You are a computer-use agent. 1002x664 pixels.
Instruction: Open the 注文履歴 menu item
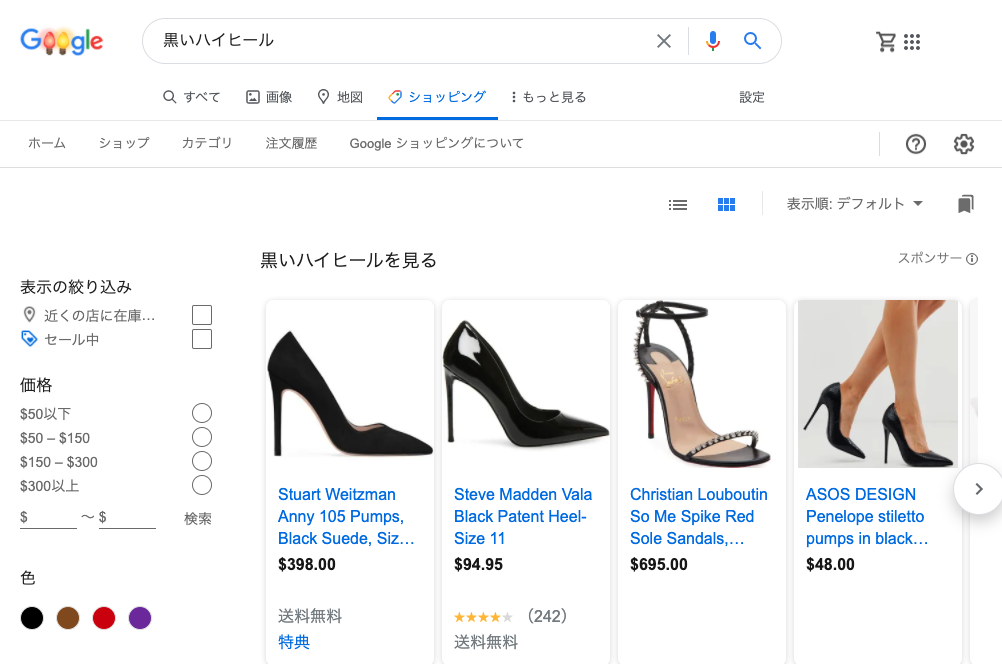[290, 144]
